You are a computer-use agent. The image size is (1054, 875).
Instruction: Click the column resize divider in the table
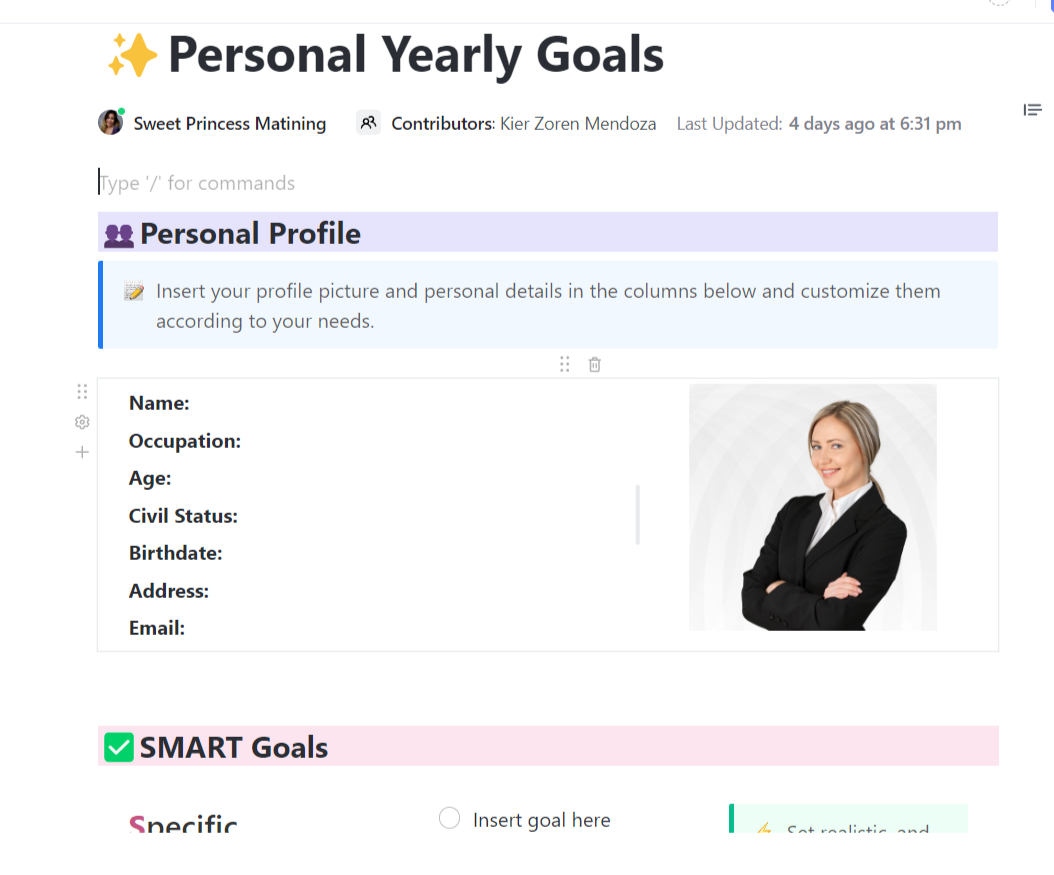coord(639,516)
